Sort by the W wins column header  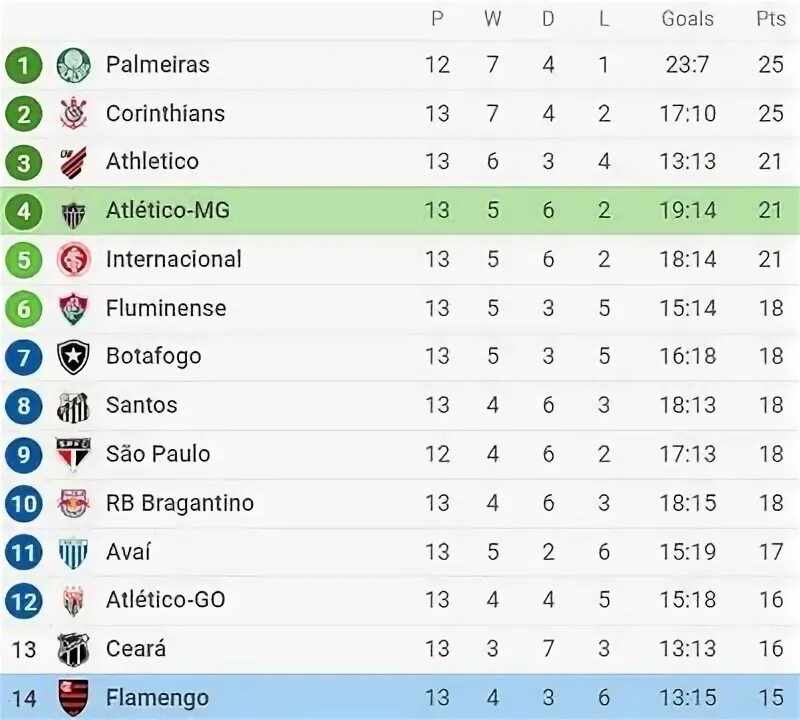(x=492, y=19)
